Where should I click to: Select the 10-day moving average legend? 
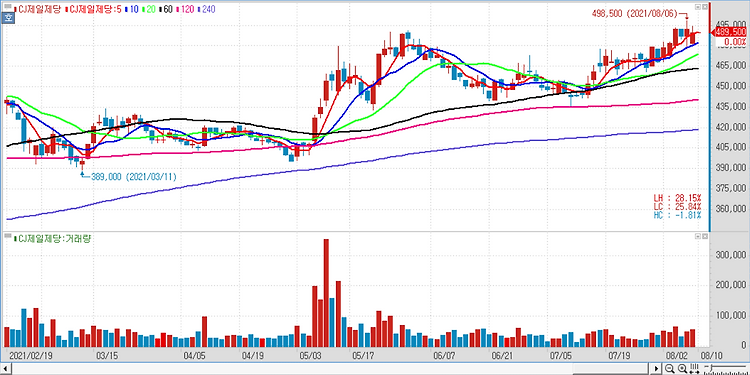click(x=132, y=9)
